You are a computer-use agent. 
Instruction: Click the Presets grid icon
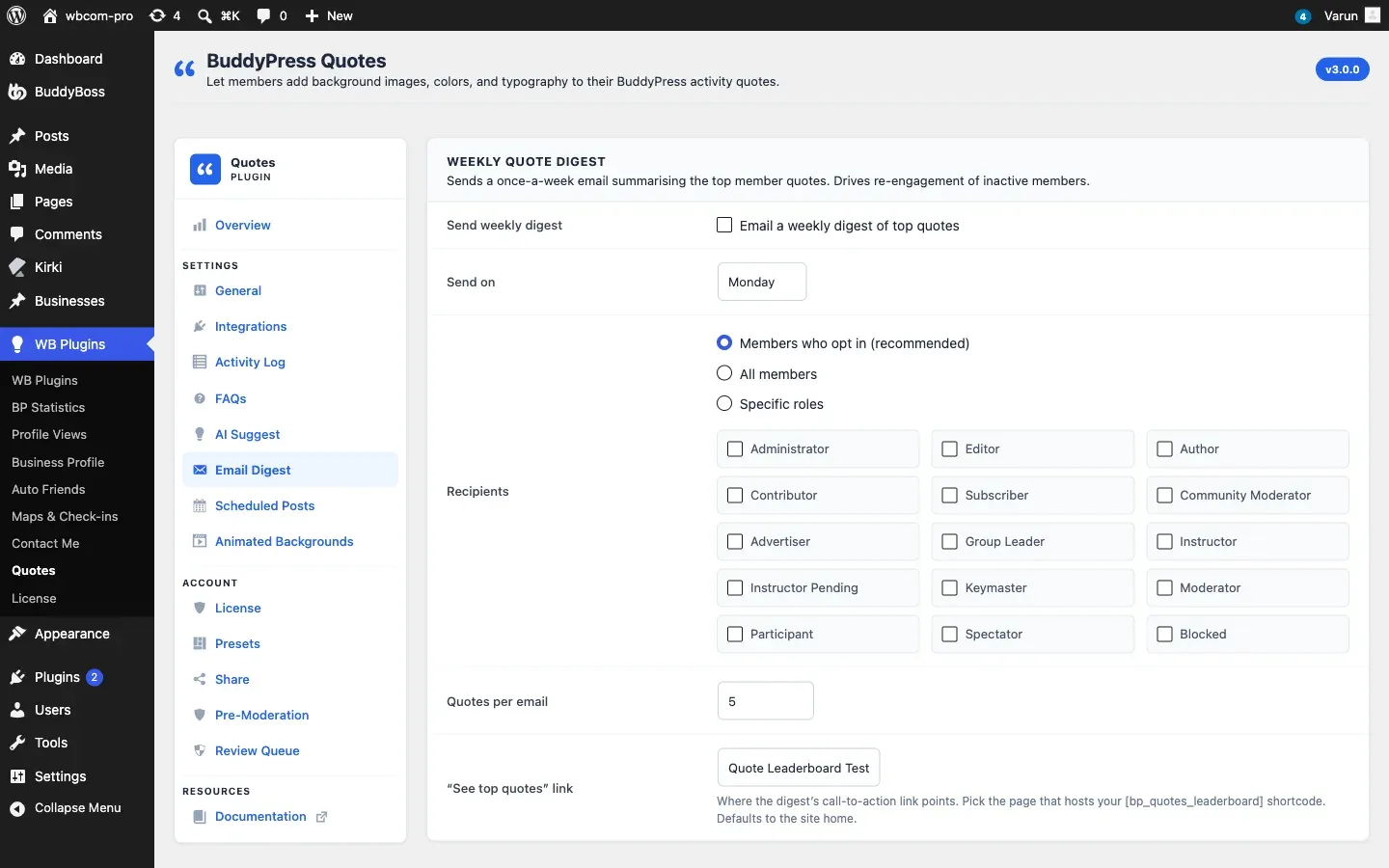(200, 643)
